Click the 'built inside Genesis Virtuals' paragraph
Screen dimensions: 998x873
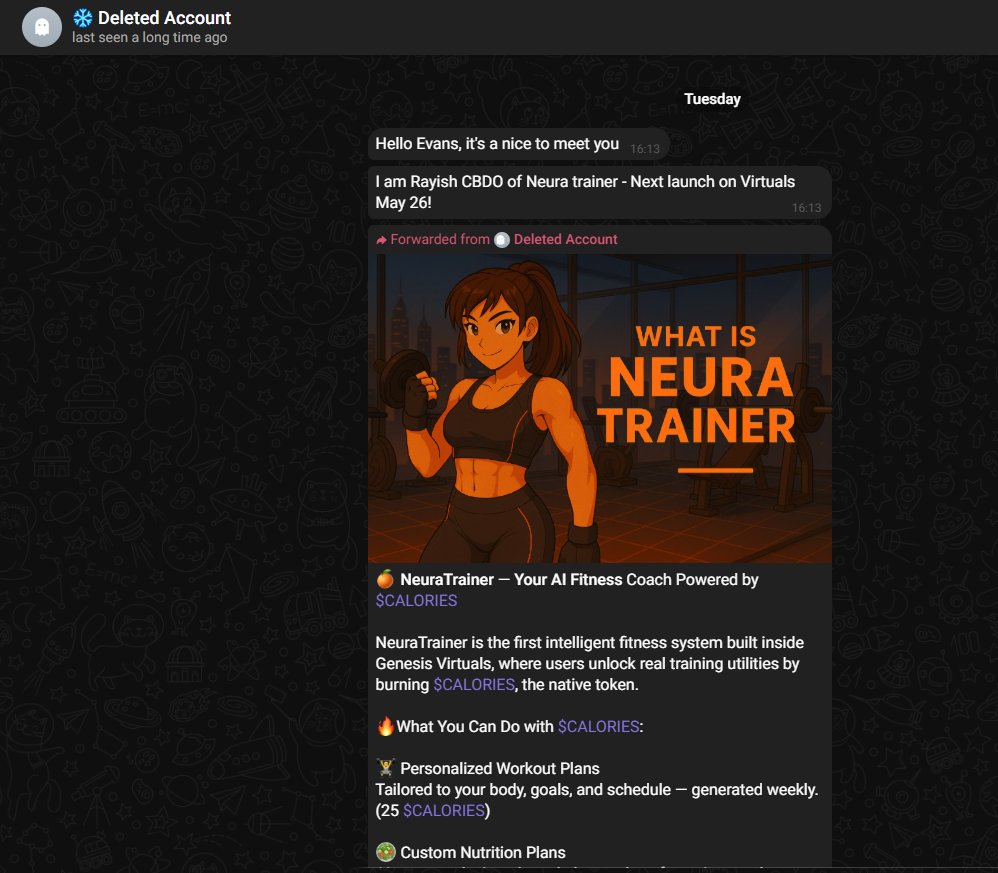(589, 664)
